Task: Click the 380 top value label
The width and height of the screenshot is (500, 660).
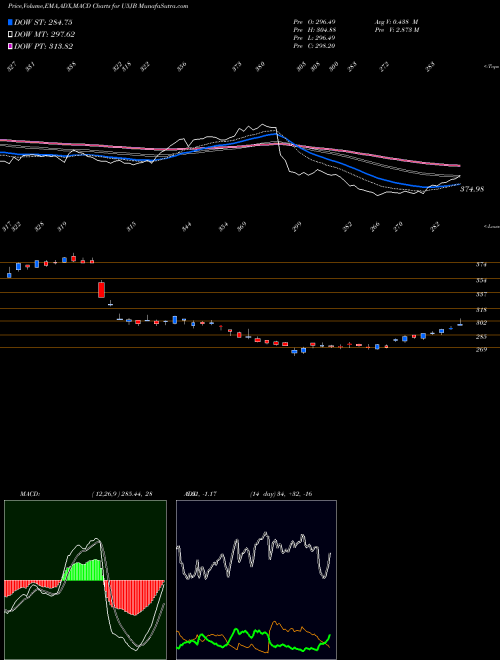Action: click(260, 66)
